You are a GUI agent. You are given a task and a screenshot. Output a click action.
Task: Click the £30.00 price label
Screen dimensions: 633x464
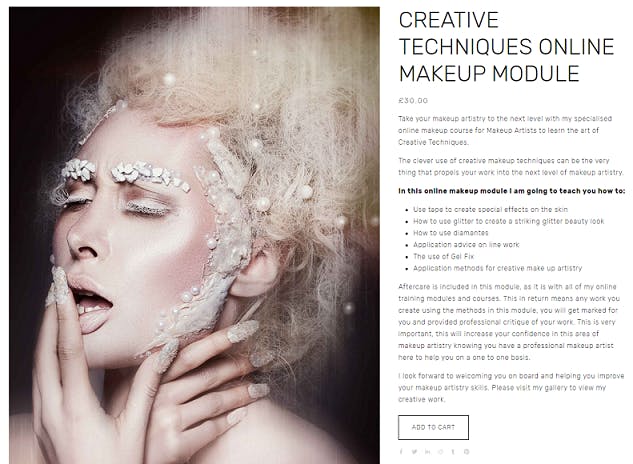point(413,101)
